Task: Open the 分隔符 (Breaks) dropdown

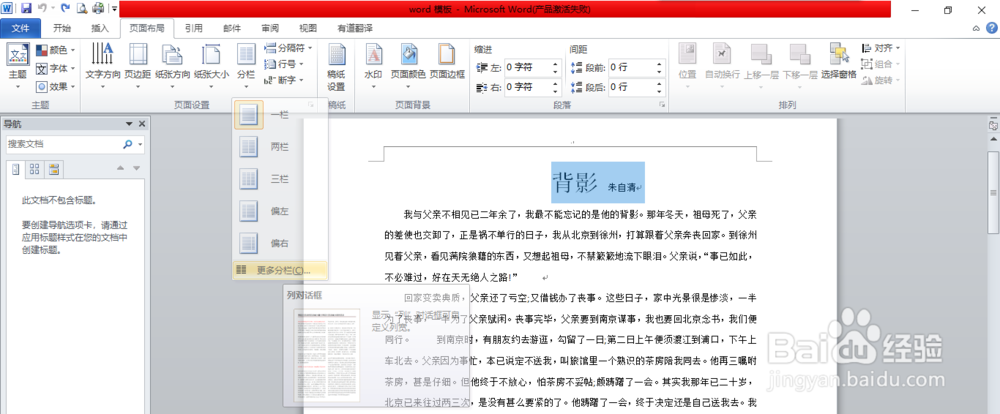Action: [288, 48]
